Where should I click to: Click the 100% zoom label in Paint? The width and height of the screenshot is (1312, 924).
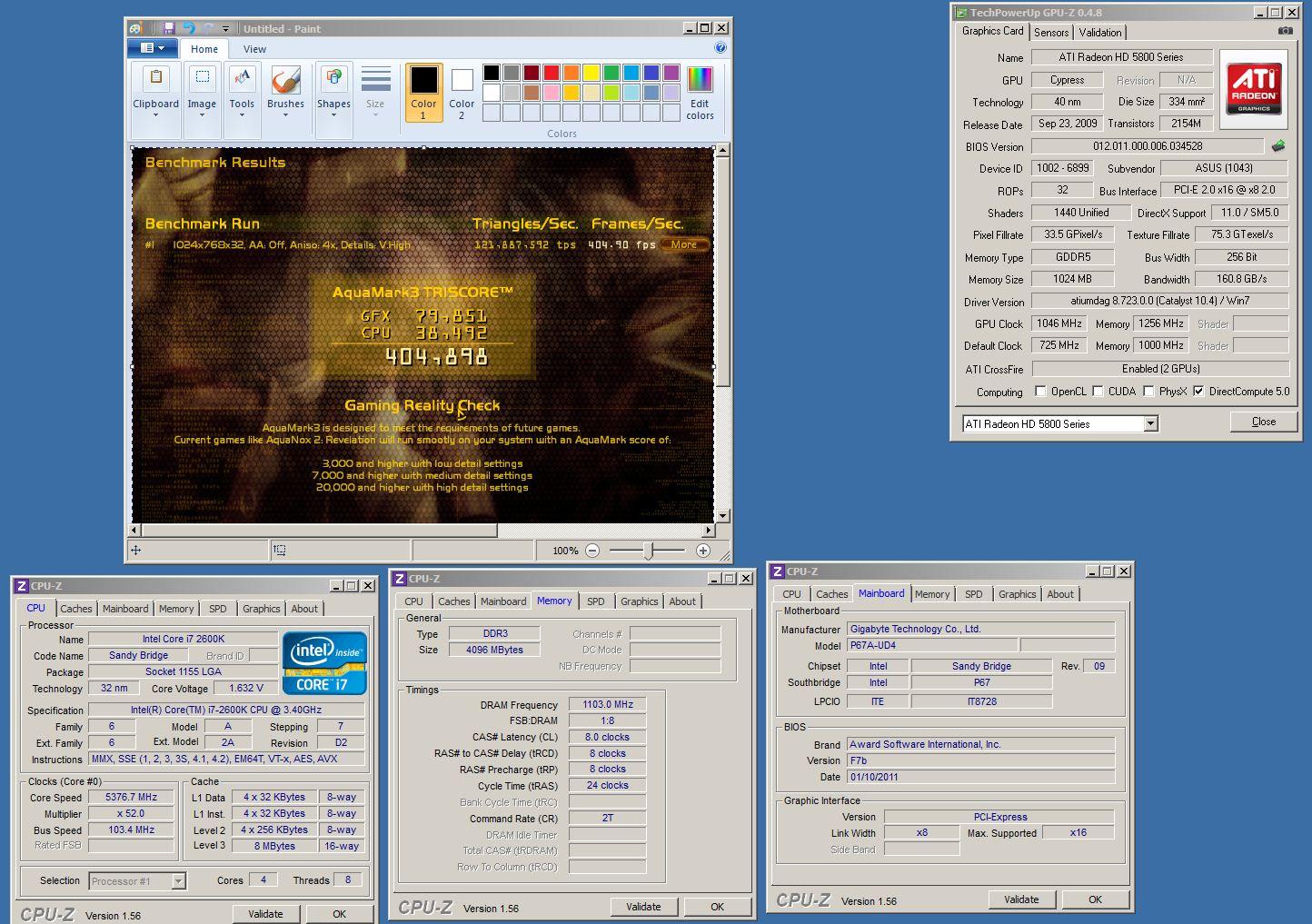point(565,551)
